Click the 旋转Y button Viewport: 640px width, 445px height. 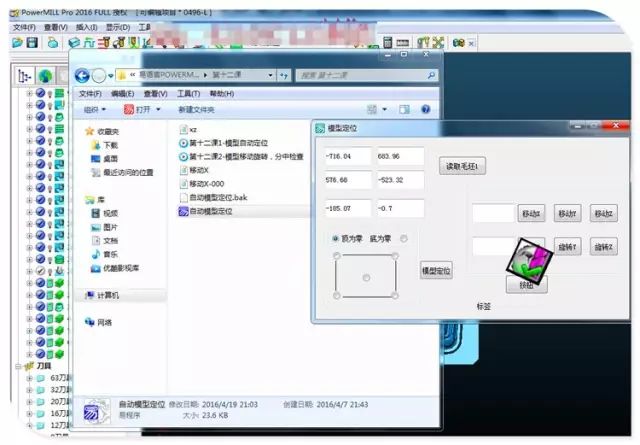pyautogui.click(x=567, y=247)
